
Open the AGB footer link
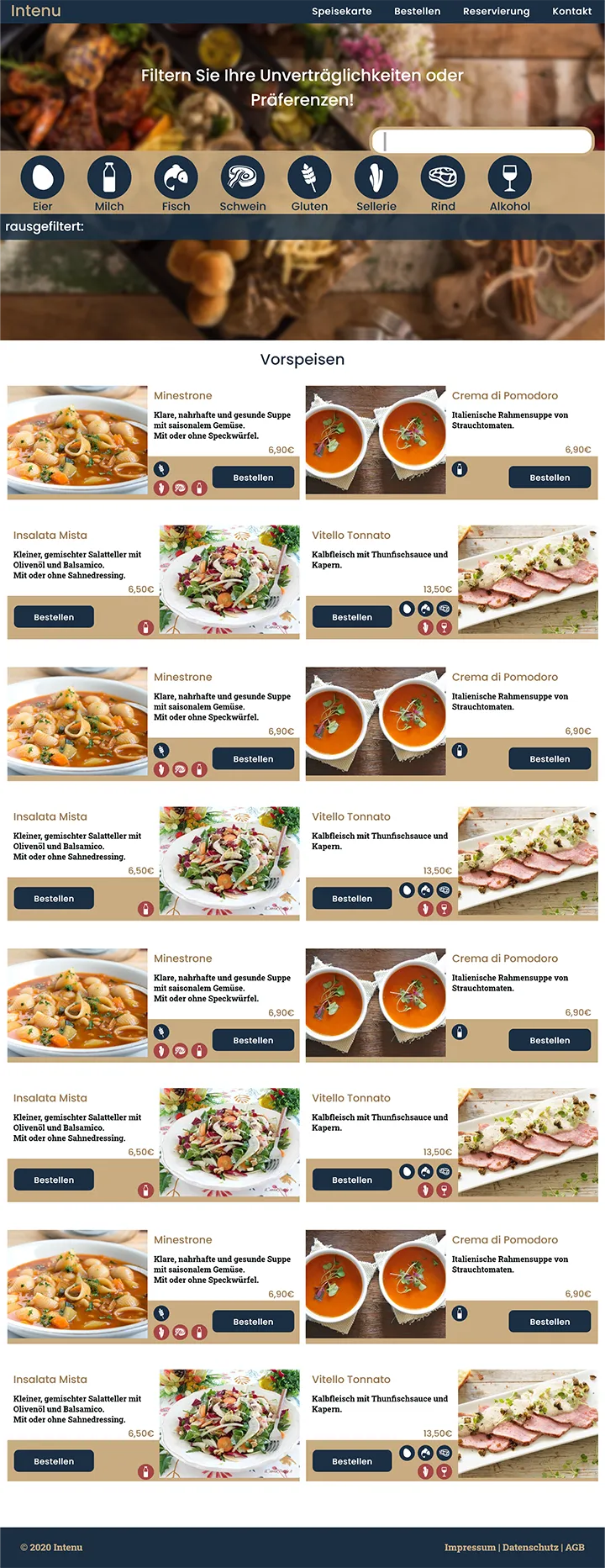(575, 1547)
